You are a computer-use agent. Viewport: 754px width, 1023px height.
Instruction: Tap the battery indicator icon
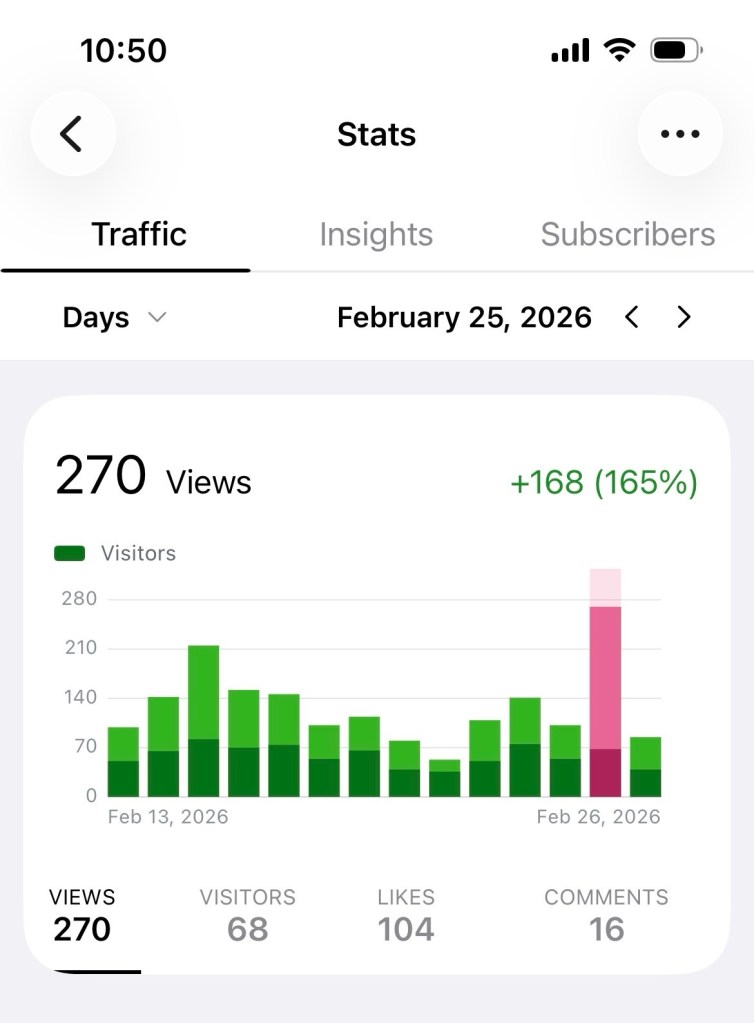pos(676,50)
